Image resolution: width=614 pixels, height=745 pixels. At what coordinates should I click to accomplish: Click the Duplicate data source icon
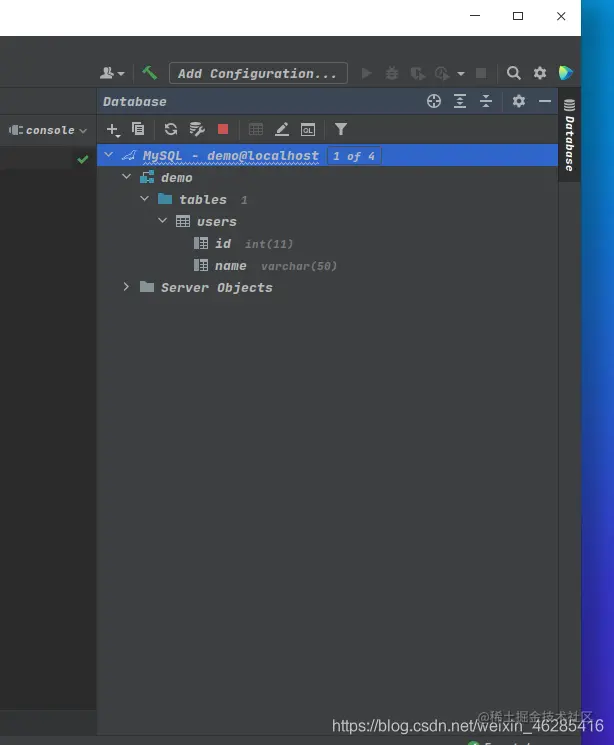138,129
